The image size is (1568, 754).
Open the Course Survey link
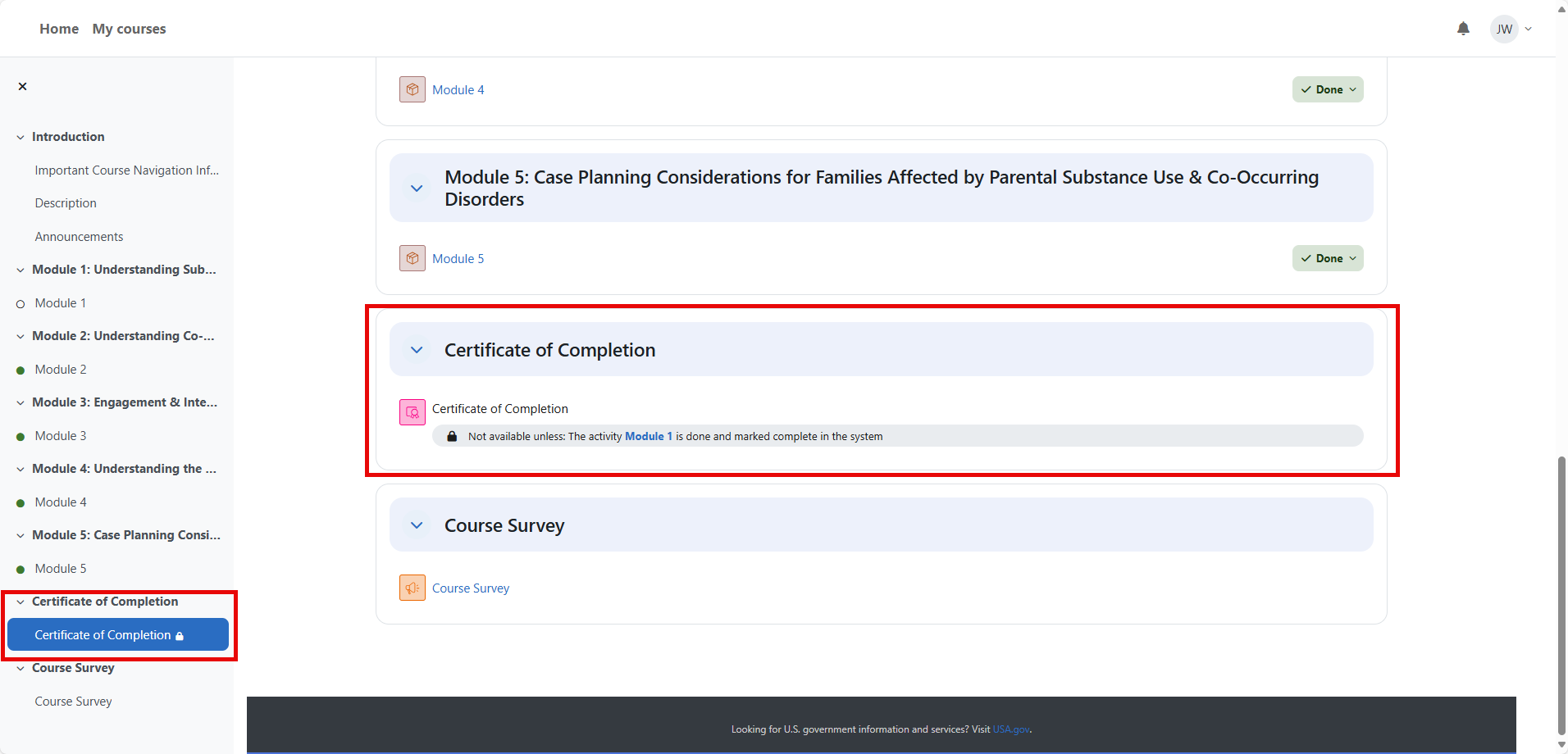(x=471, y=588)
